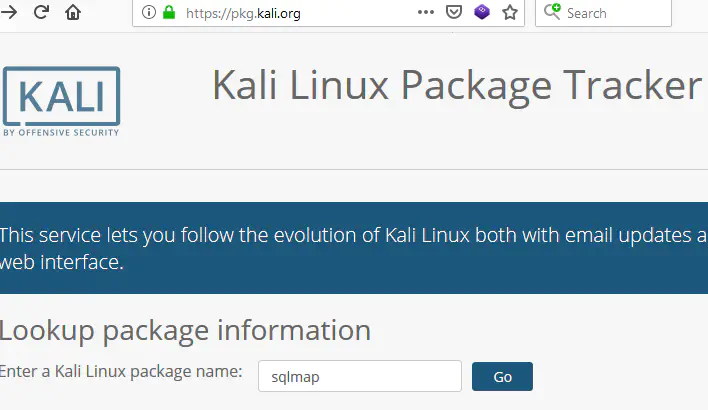Save the page to Pocket
This screenshot has height=410, width=708.
tap(453, 12)
